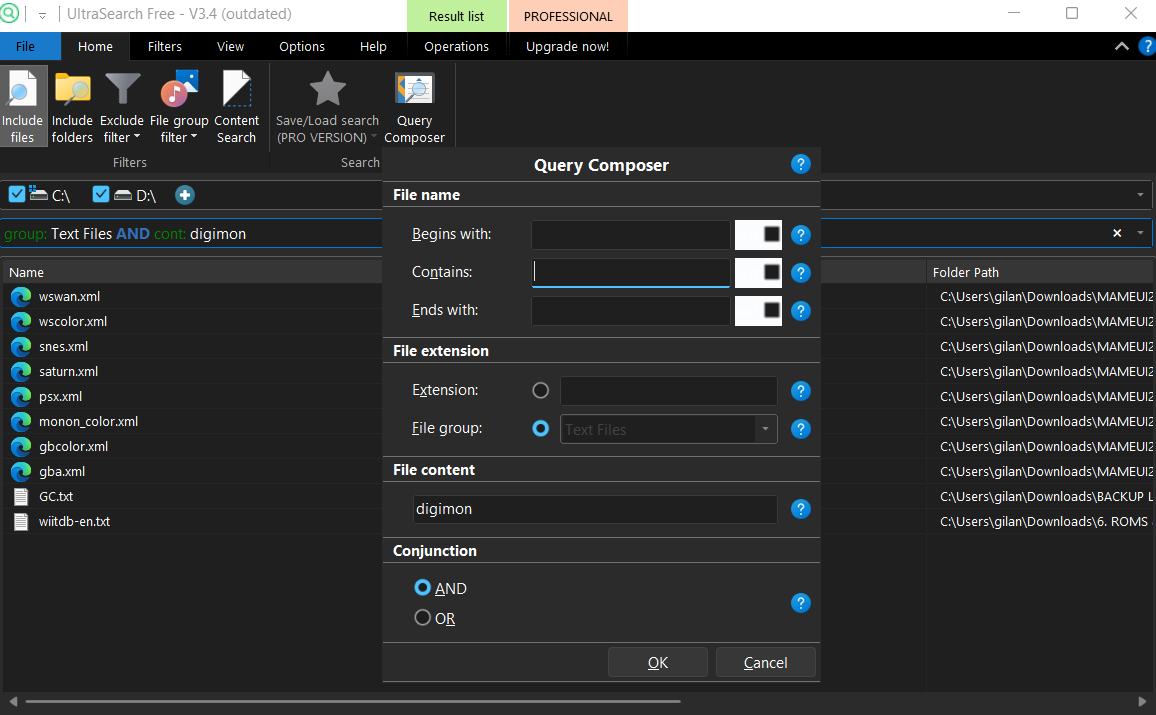
Task: Open the quick access toolbar dropdown
Action: [42, 15]
